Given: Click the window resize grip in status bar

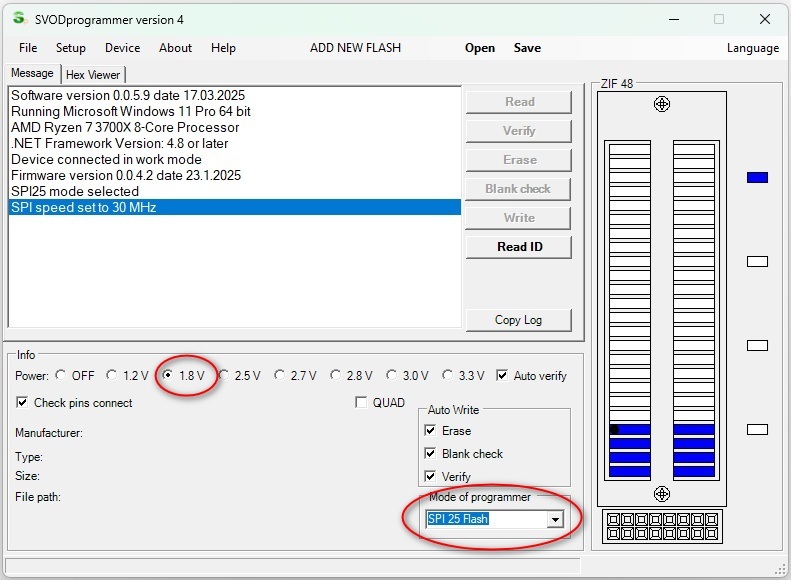Looking at the screenshot, I should click(x=780, y=569).
